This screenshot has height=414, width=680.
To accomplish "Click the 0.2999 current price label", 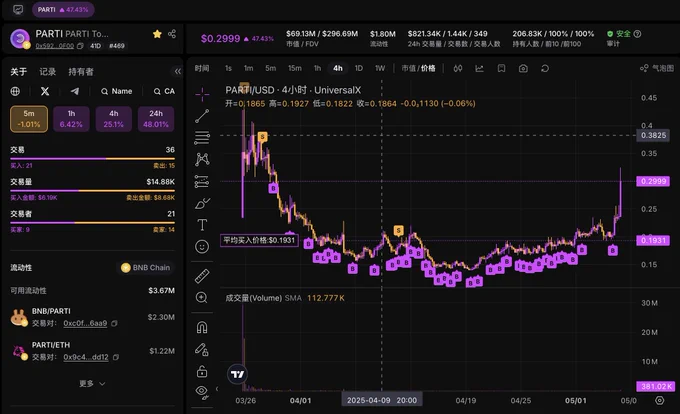I will coord(653,181).
